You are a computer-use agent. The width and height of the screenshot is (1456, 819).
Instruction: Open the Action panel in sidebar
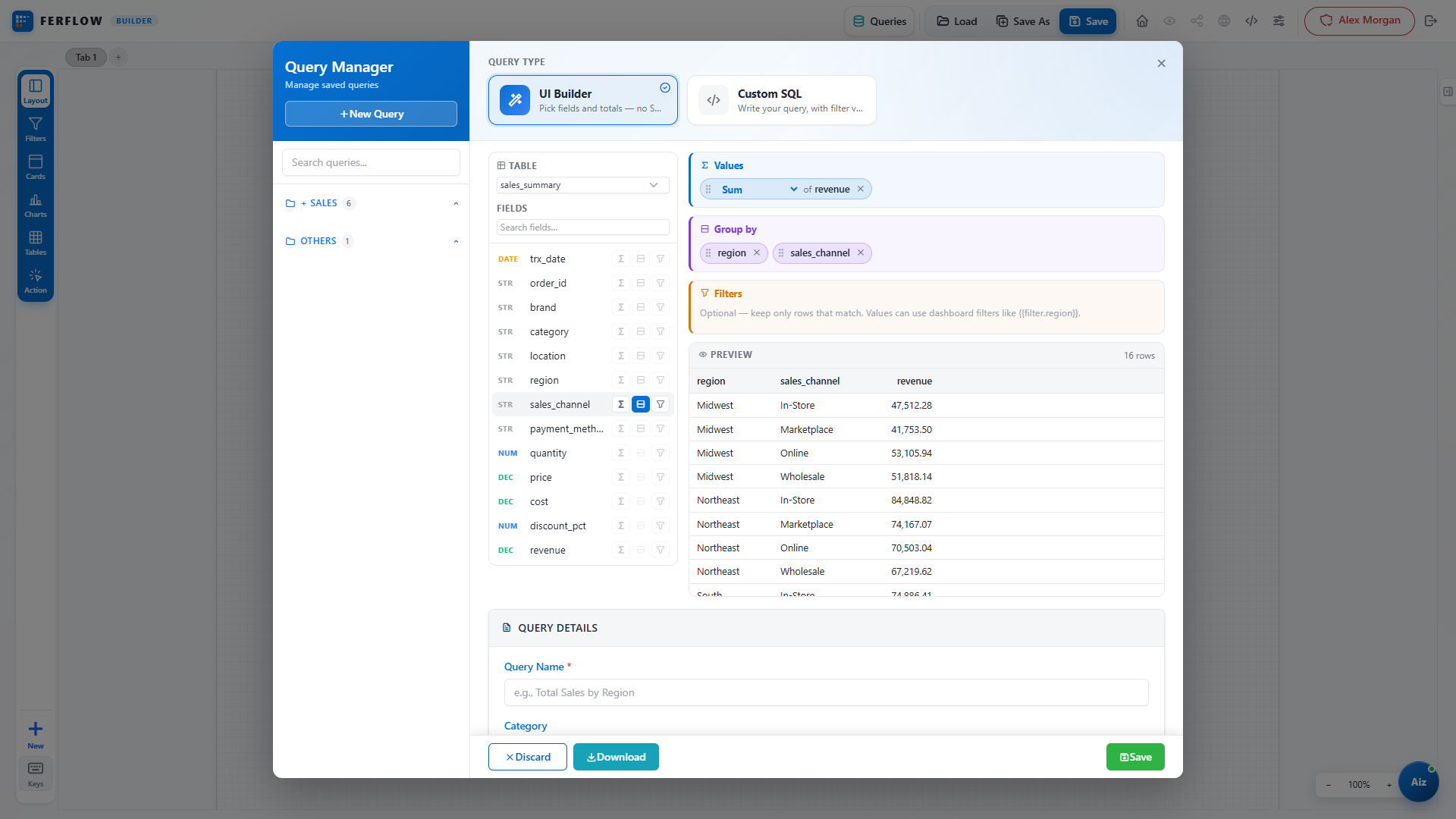(x=36, y=281)
